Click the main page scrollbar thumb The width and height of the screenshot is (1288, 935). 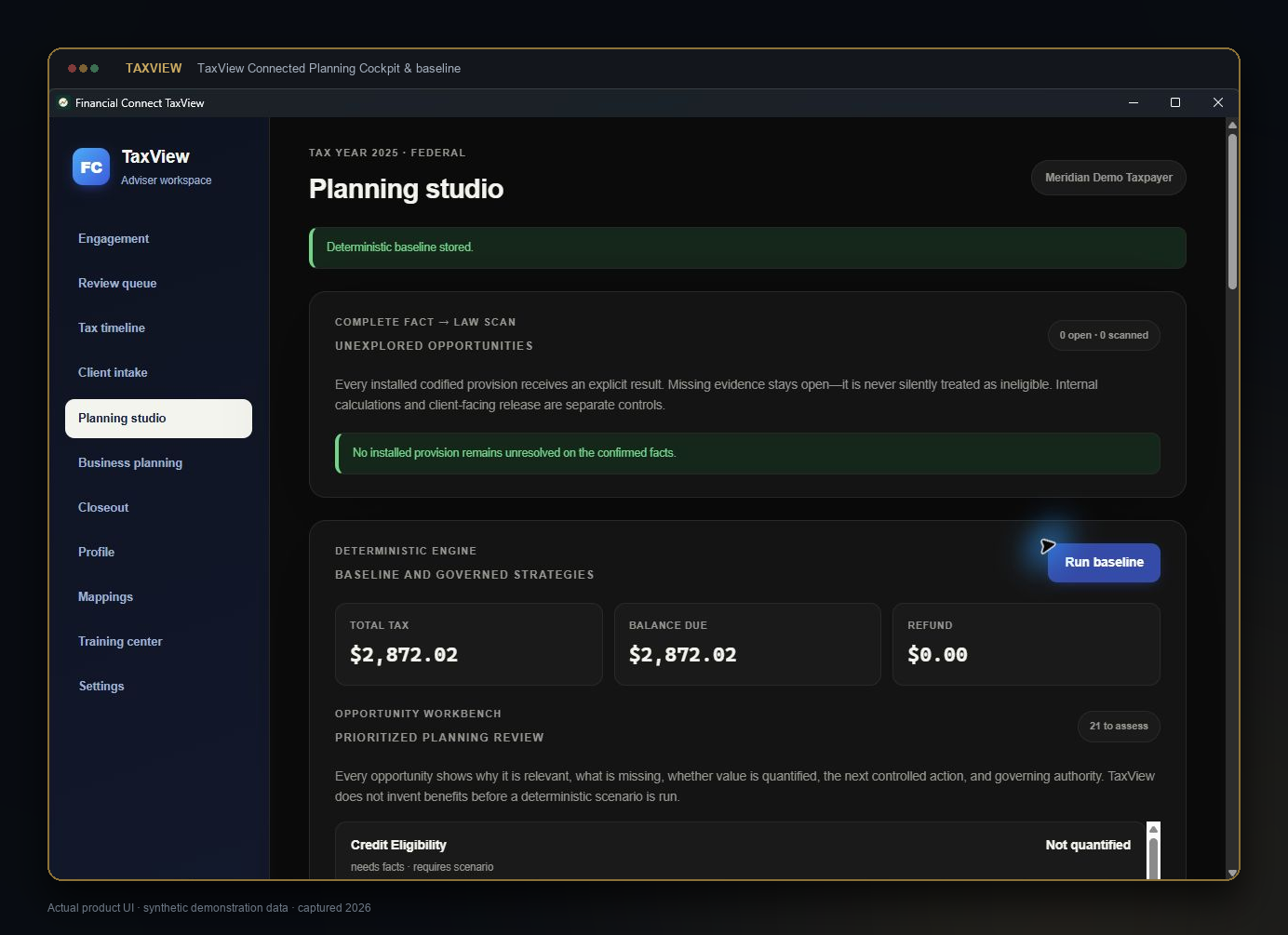1232,212
